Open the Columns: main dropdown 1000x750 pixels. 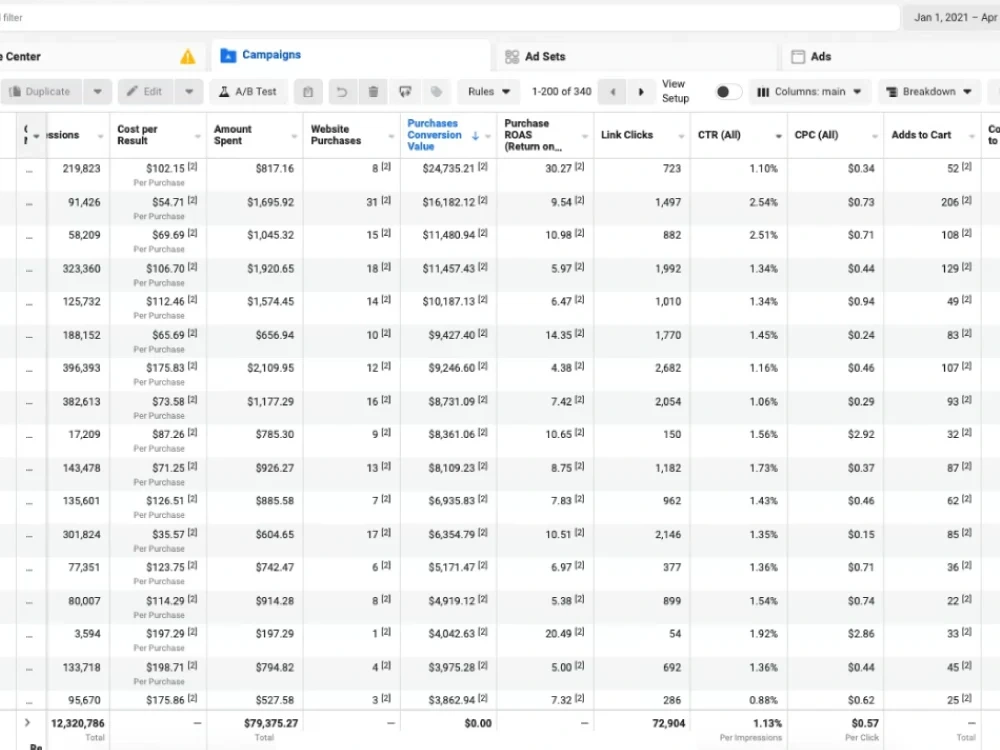809,92
